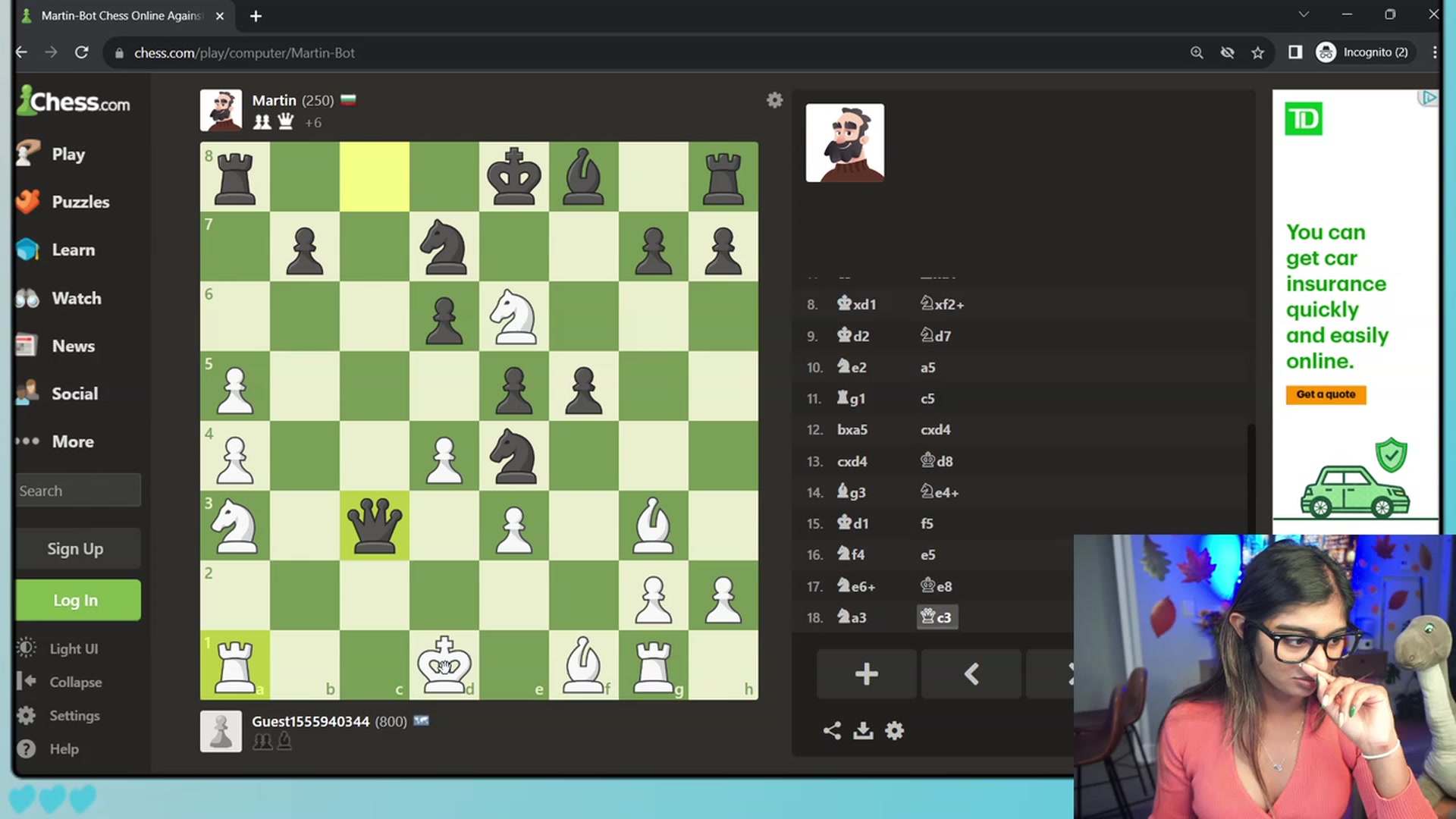Select the black knight on e4

[x=514, y=456]
